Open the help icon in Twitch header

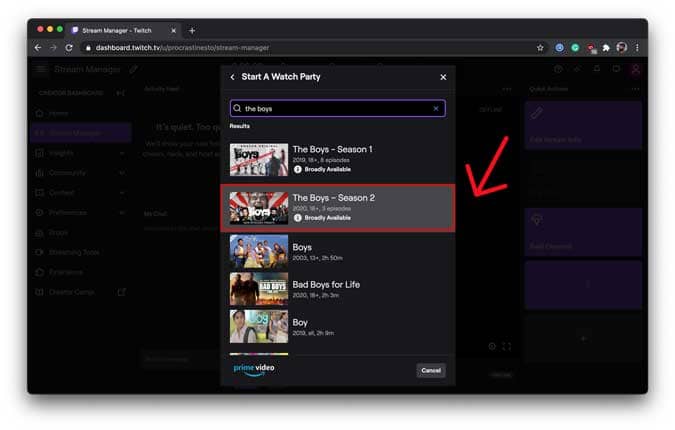point(558,69)
